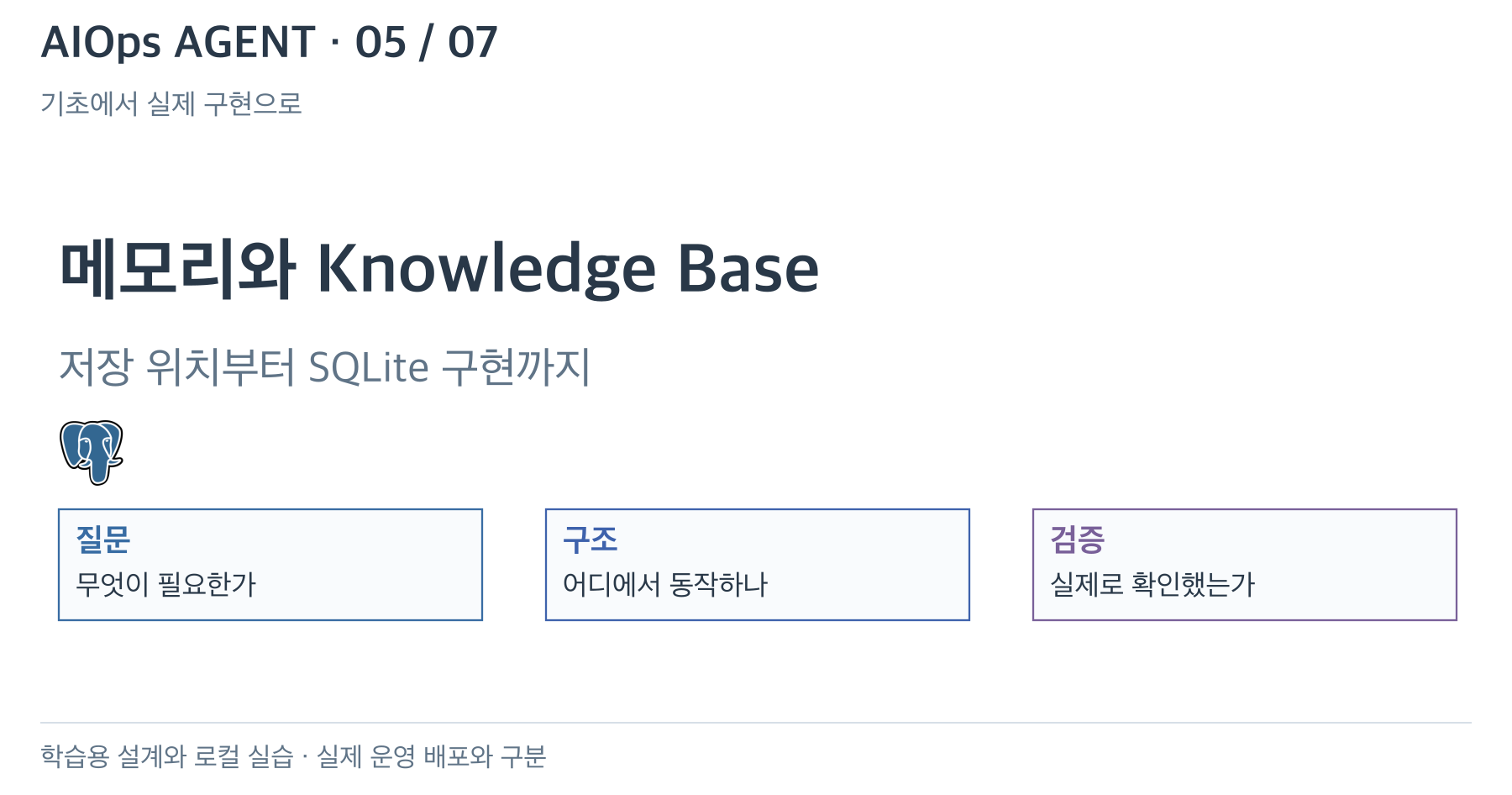This screenshot has width=1512, height=795.
Task: Click the footer text 학습용 설계와 로컬 실습
Action: click(166, 756)
